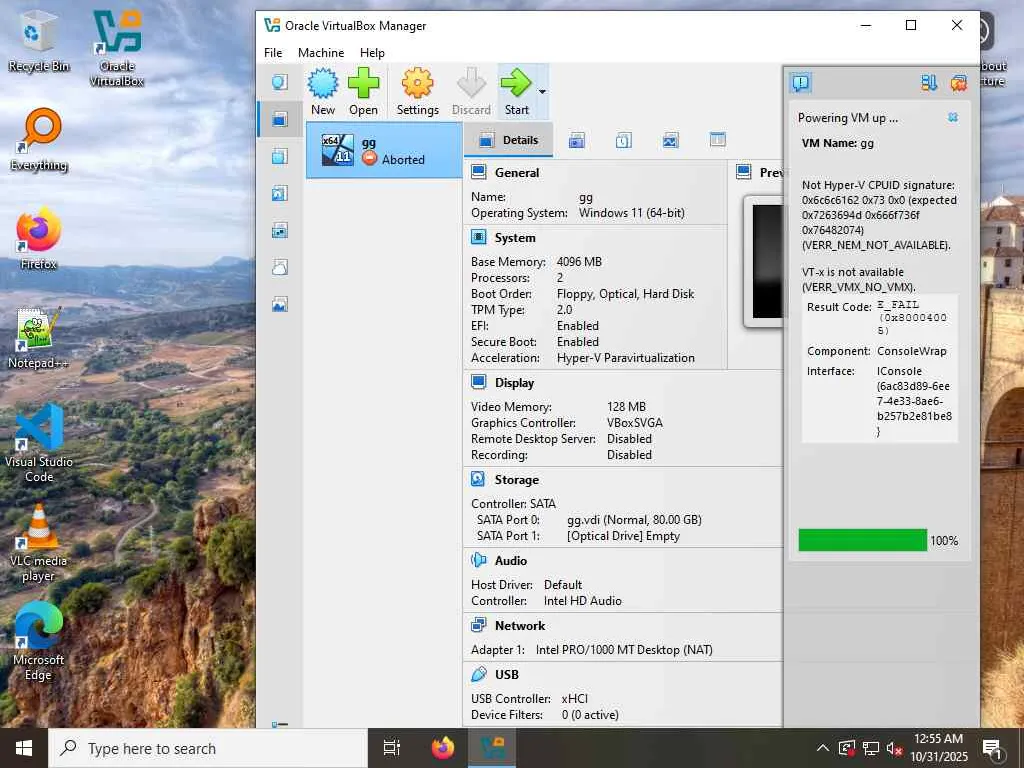Switch to the Details tab
The width and height of the screenshot is (1024, 768).
[508, 140]
